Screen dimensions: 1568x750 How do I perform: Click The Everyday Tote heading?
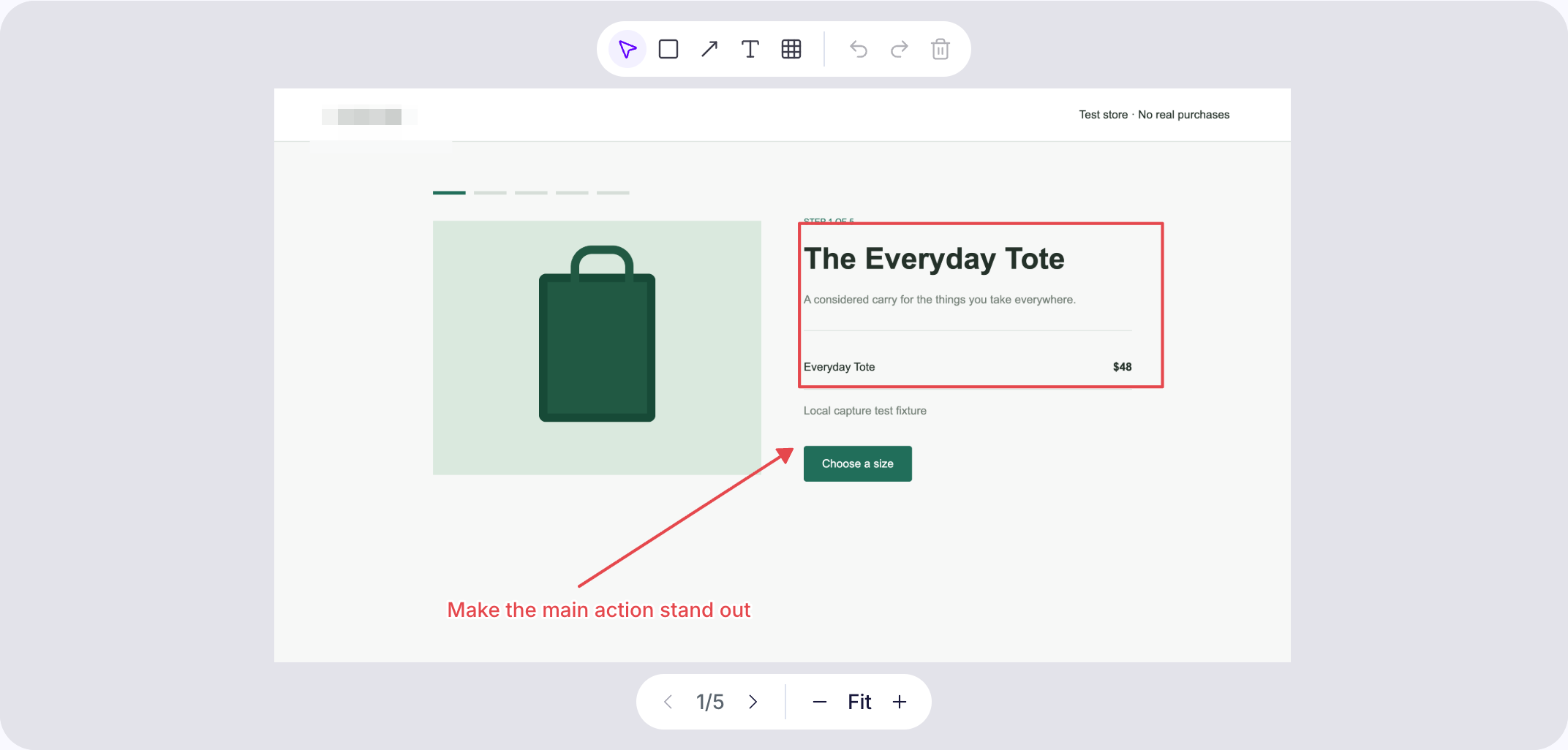(x=934, y=259)
